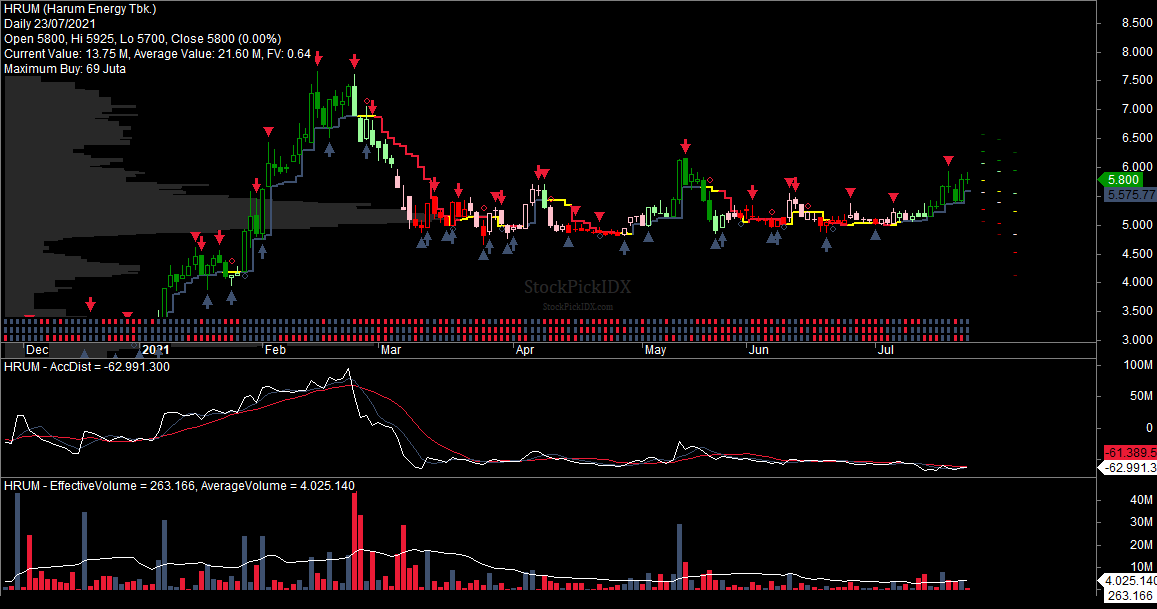Click the Mar label on the time axis

coord(391,350)
